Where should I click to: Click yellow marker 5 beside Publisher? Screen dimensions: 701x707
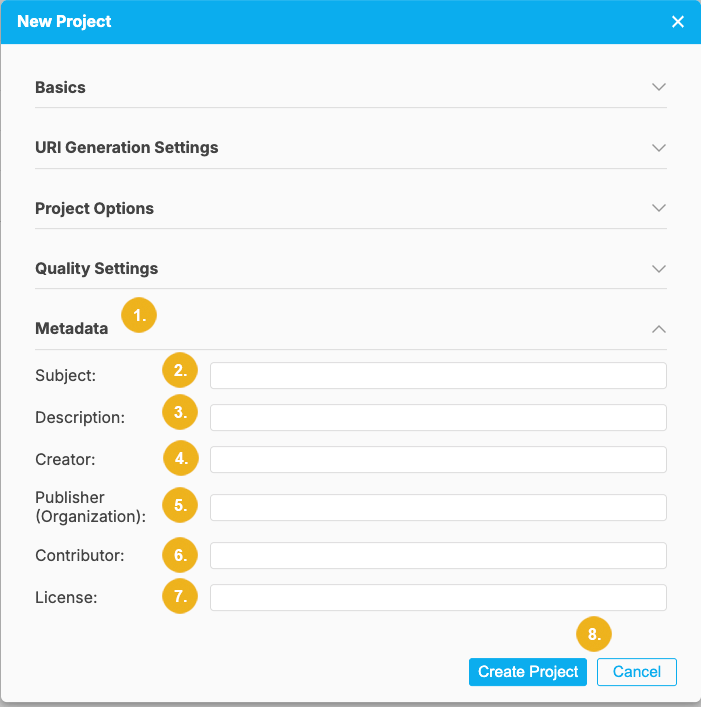click(180, 505)
